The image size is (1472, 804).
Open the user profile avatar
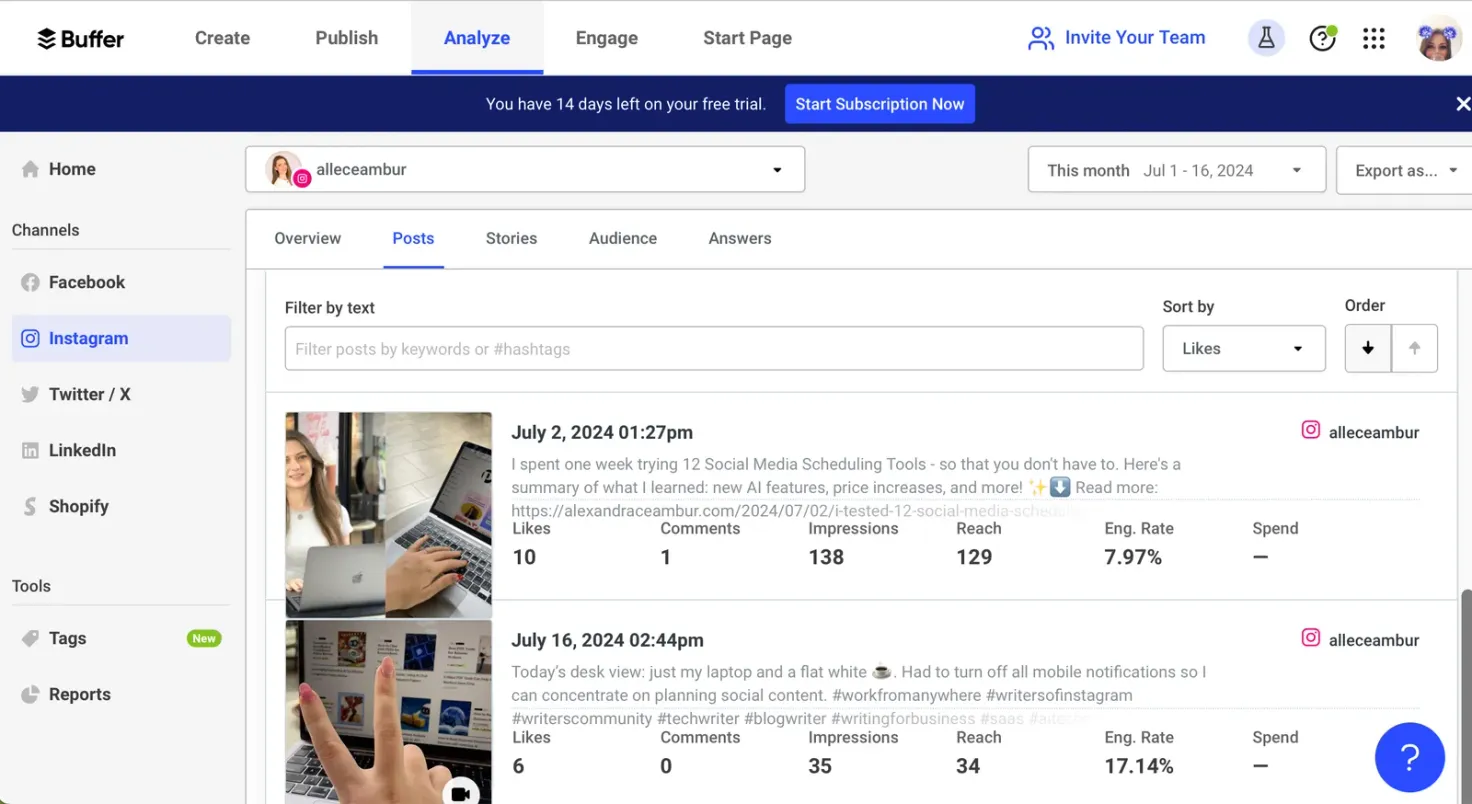point(1439,38)
